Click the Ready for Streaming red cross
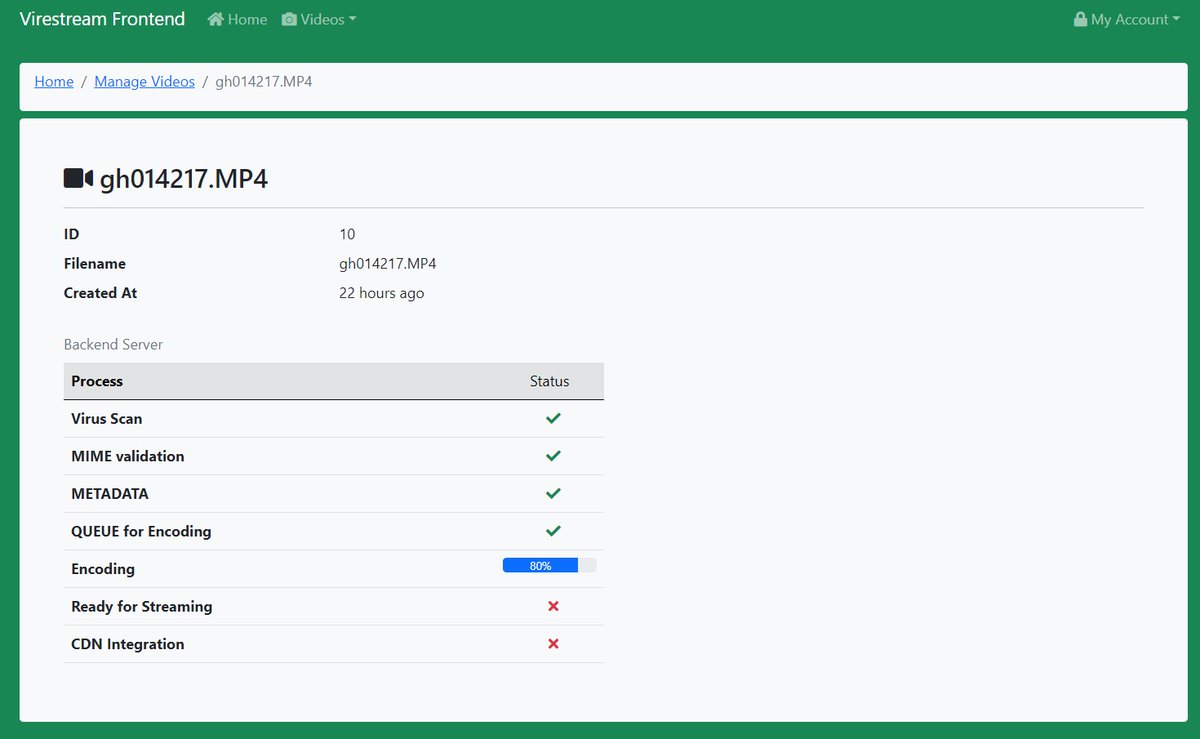Screen dimensions: 1200x739 coord(553,606)
